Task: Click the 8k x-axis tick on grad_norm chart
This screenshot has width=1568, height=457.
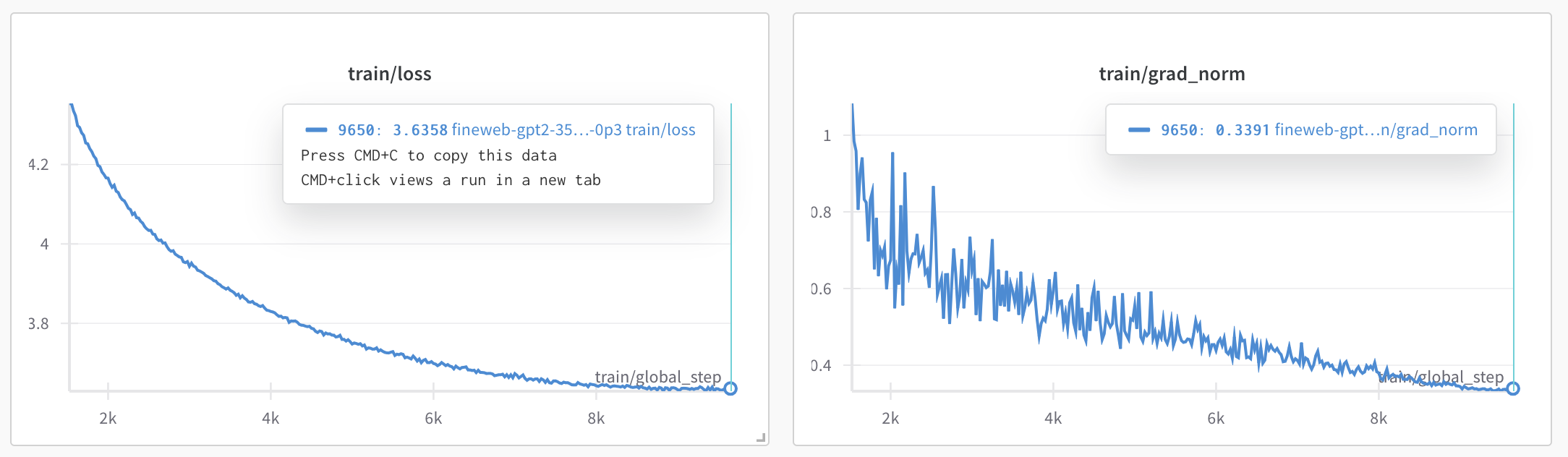Action: 1379,418
